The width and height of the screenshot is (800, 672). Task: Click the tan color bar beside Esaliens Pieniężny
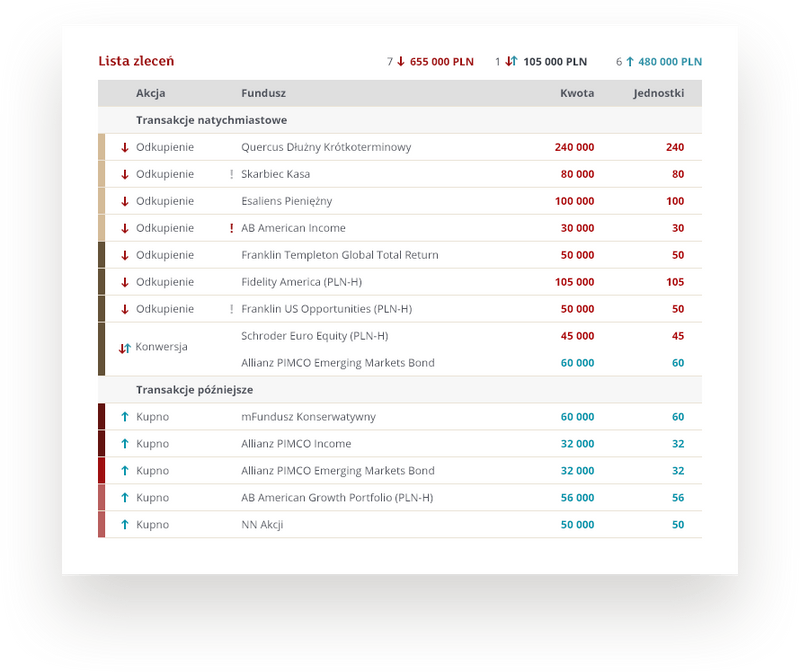coord(101,201)
